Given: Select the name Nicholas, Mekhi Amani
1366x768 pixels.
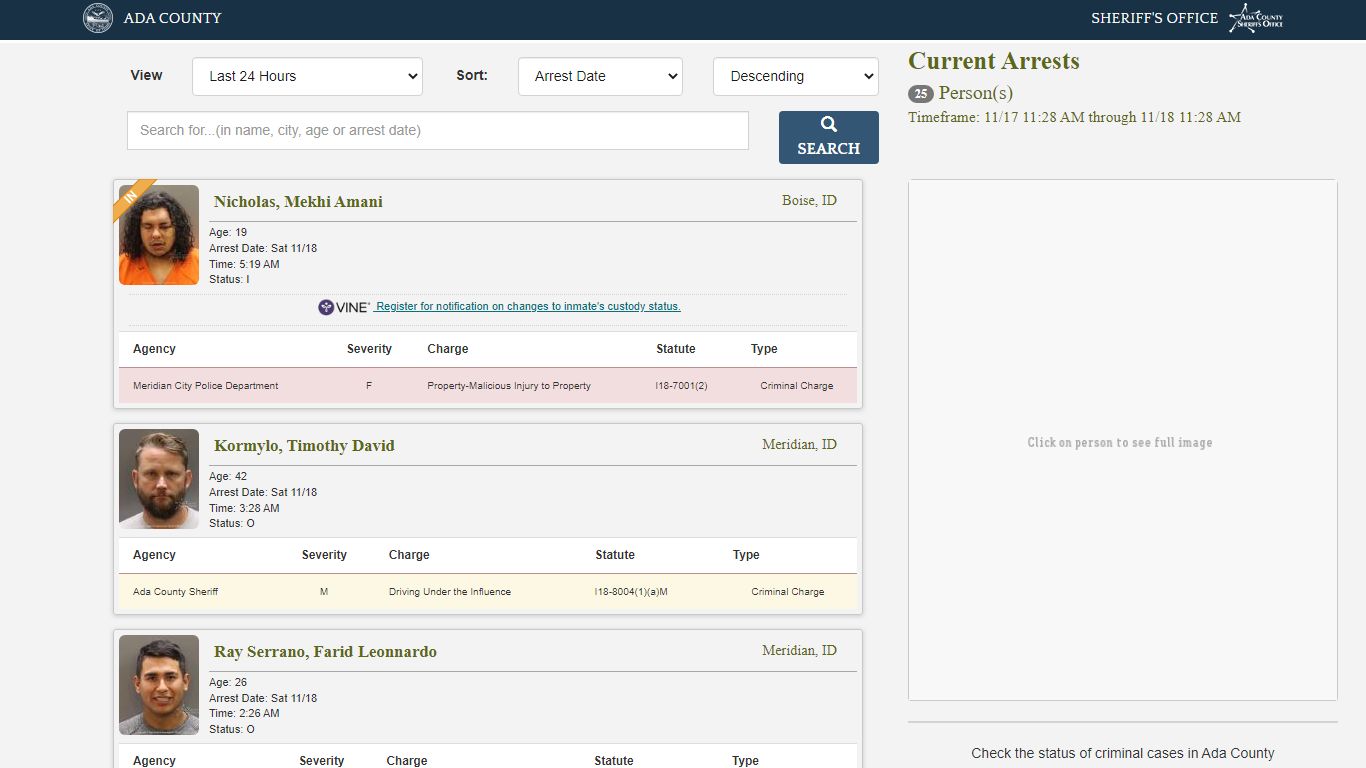Looking at the screenshot, I should pyautogui.click(x=298, y=202).
